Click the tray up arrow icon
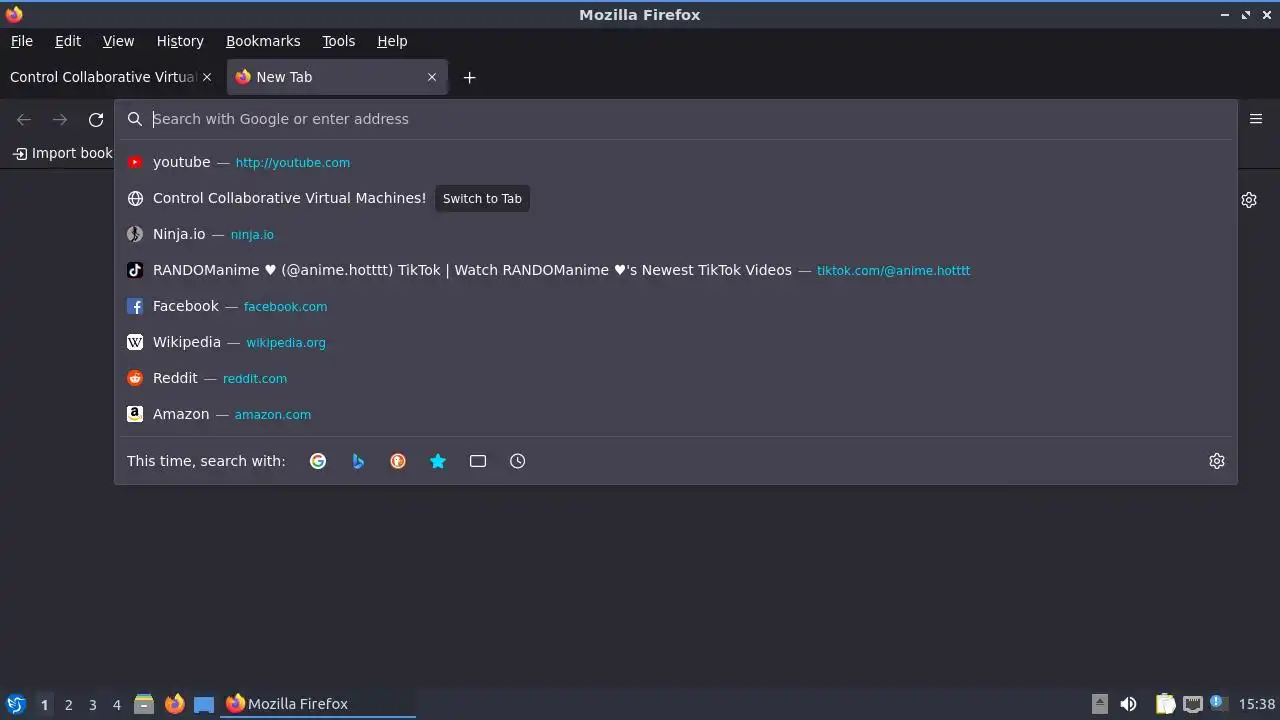 [x=1100, y=704]
